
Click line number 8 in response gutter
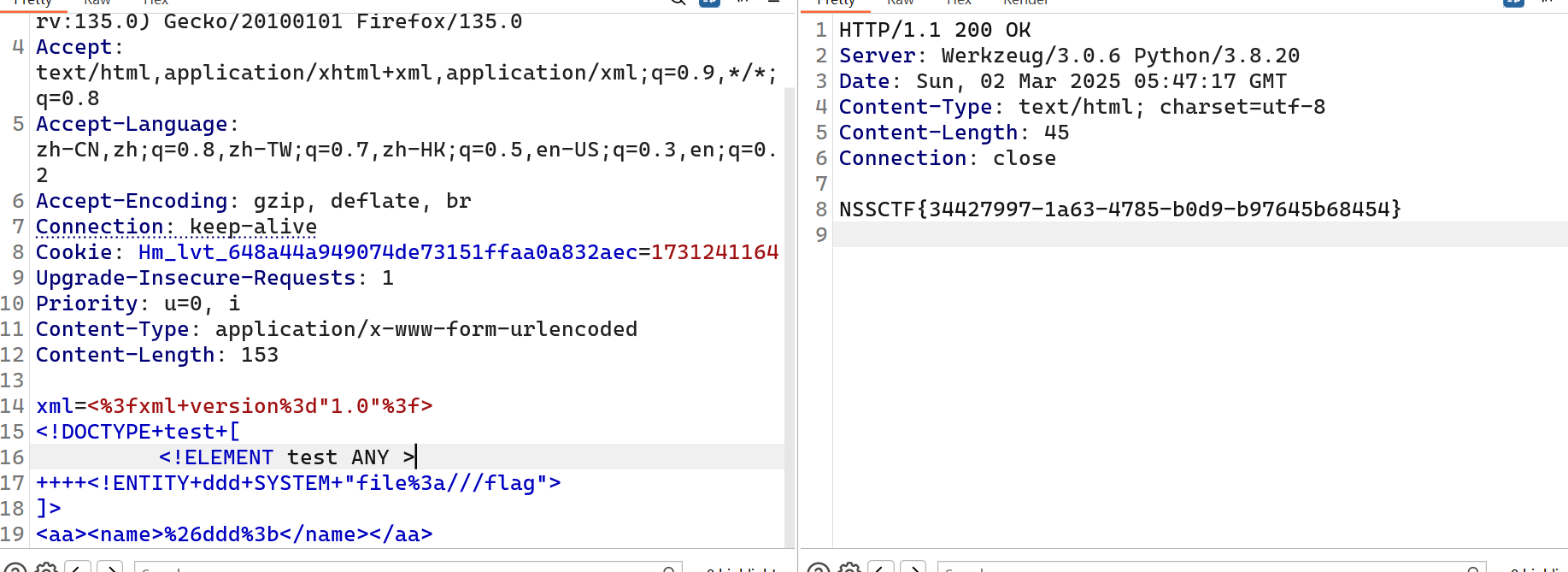coord(821,209)
